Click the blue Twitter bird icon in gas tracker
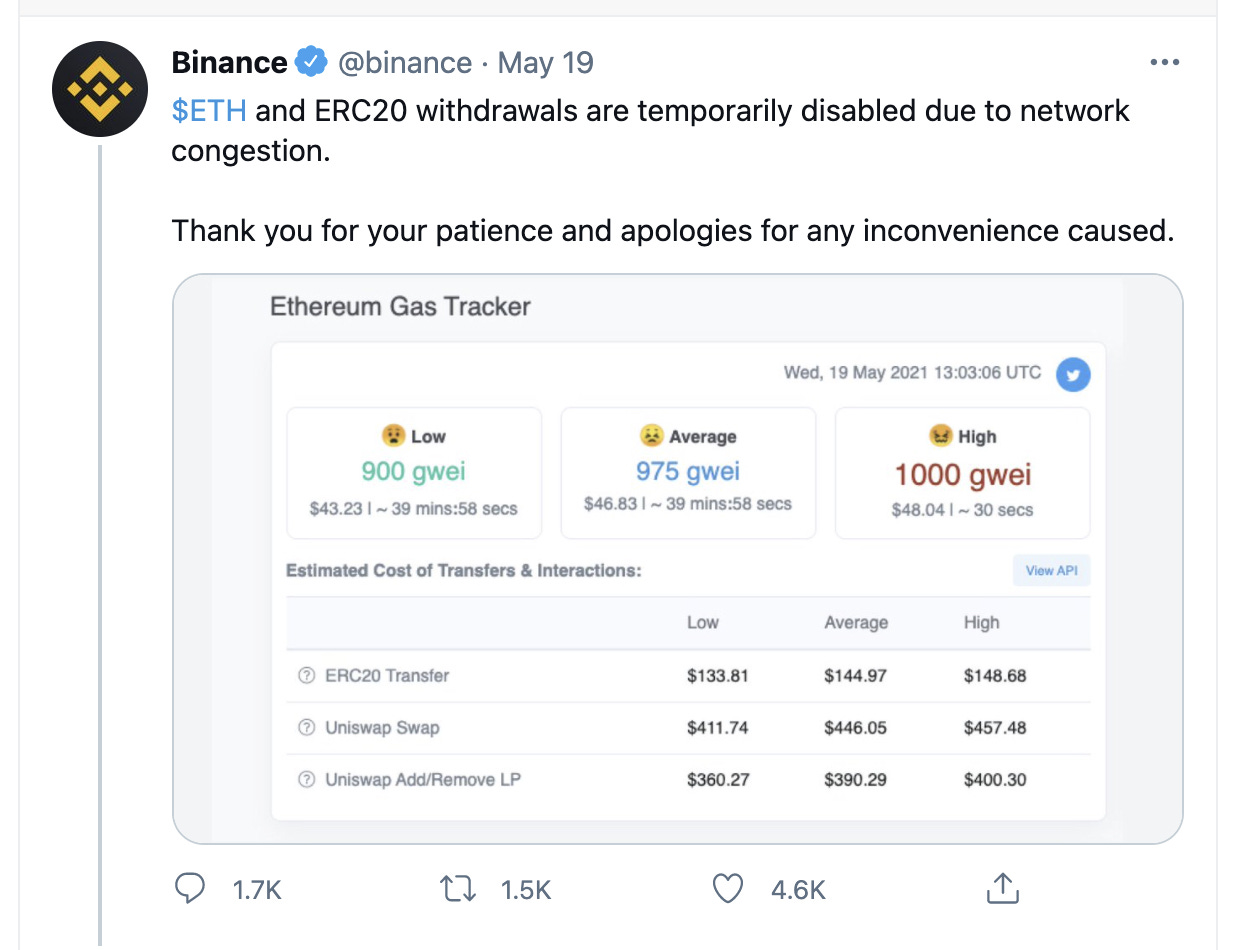The width and height of the screenshot is (1238, 950). pyautogui.click(x=1073, y=376)
